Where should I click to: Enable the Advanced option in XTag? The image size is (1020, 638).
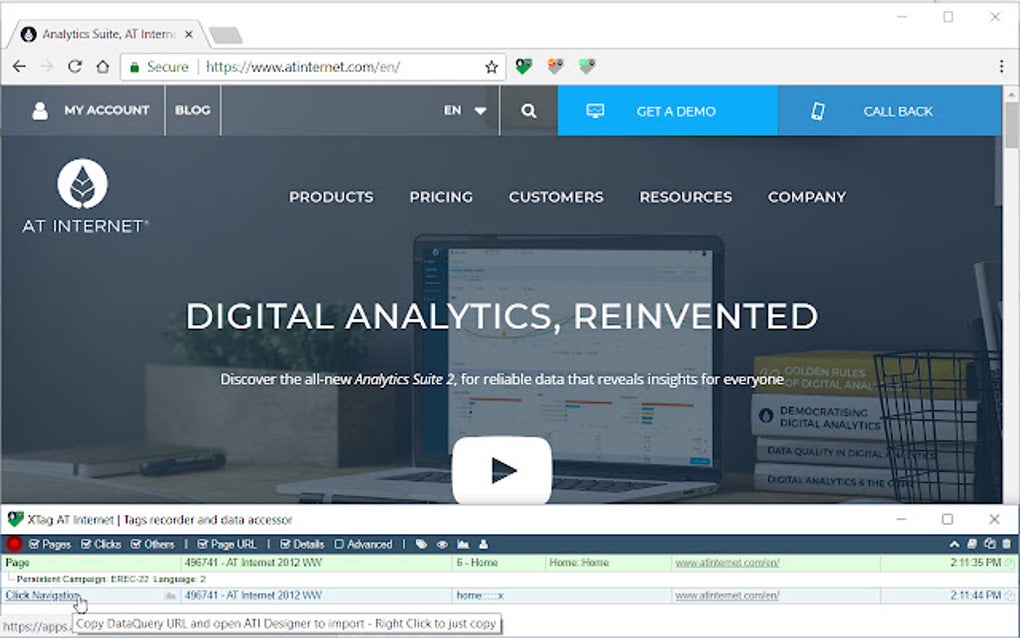point(339,544)
